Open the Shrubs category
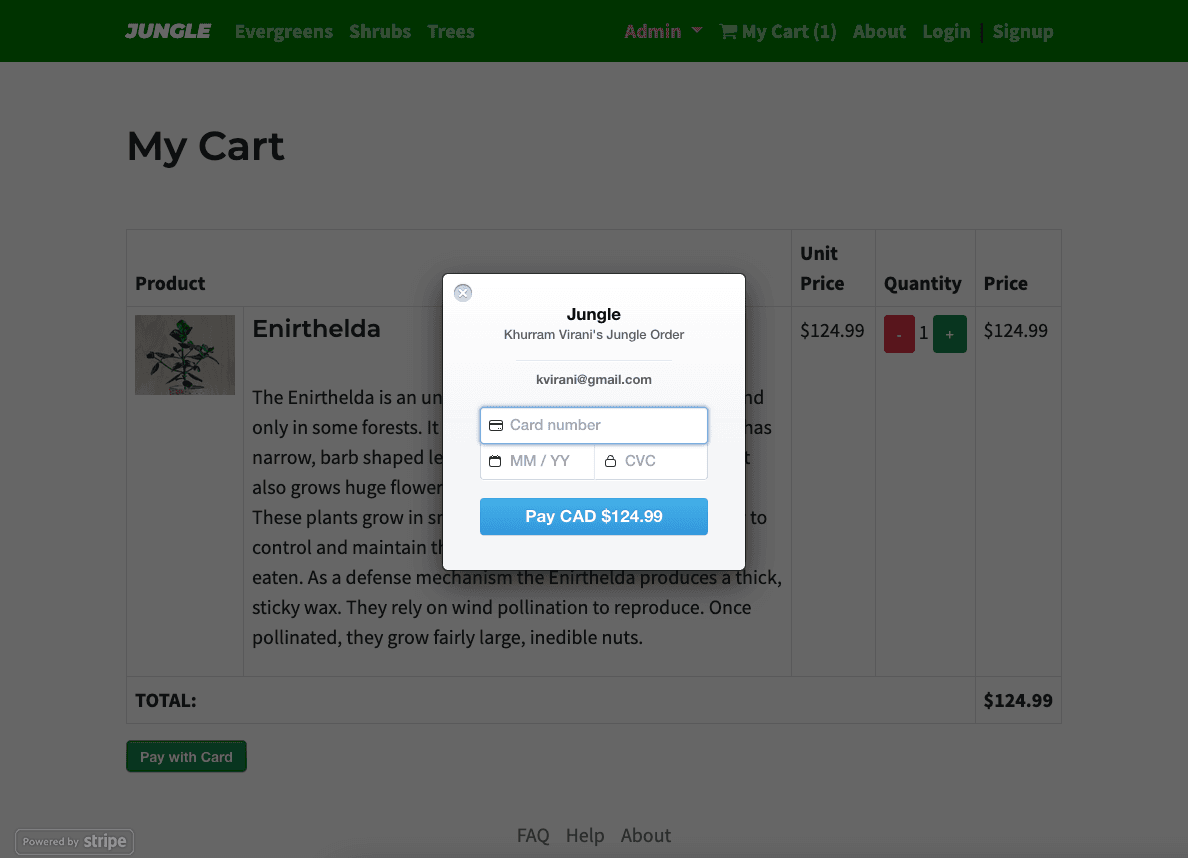 coord(380,31)
